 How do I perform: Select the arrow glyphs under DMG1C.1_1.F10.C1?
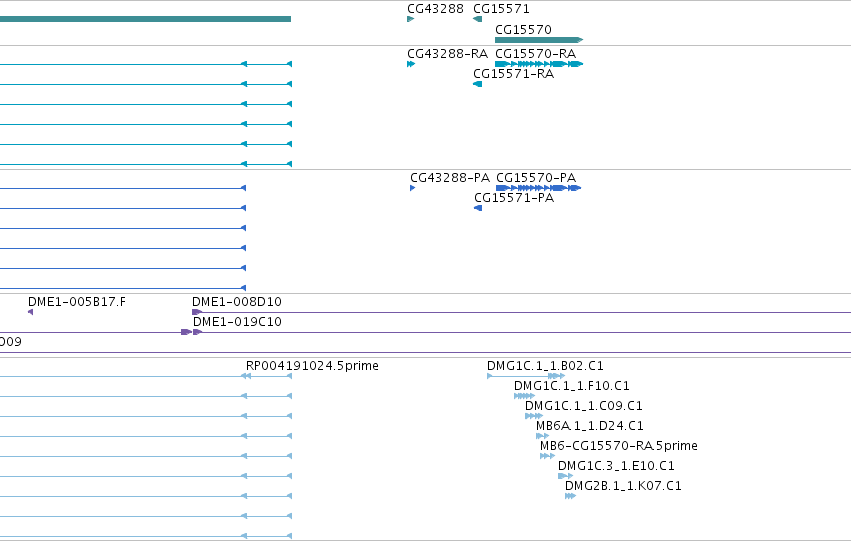[524, 396]
